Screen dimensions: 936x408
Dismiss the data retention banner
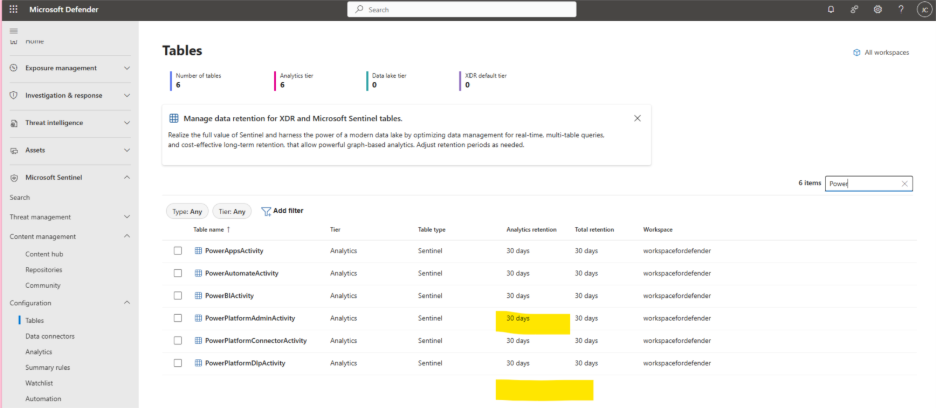[637, 118]
